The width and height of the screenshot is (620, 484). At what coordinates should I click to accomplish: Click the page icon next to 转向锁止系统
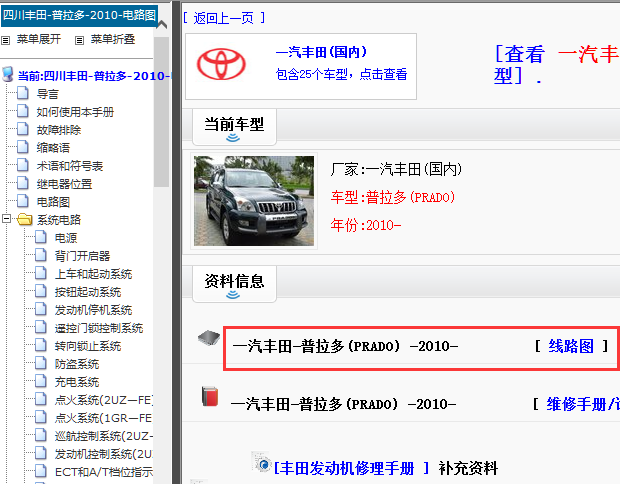coord(41,346)
